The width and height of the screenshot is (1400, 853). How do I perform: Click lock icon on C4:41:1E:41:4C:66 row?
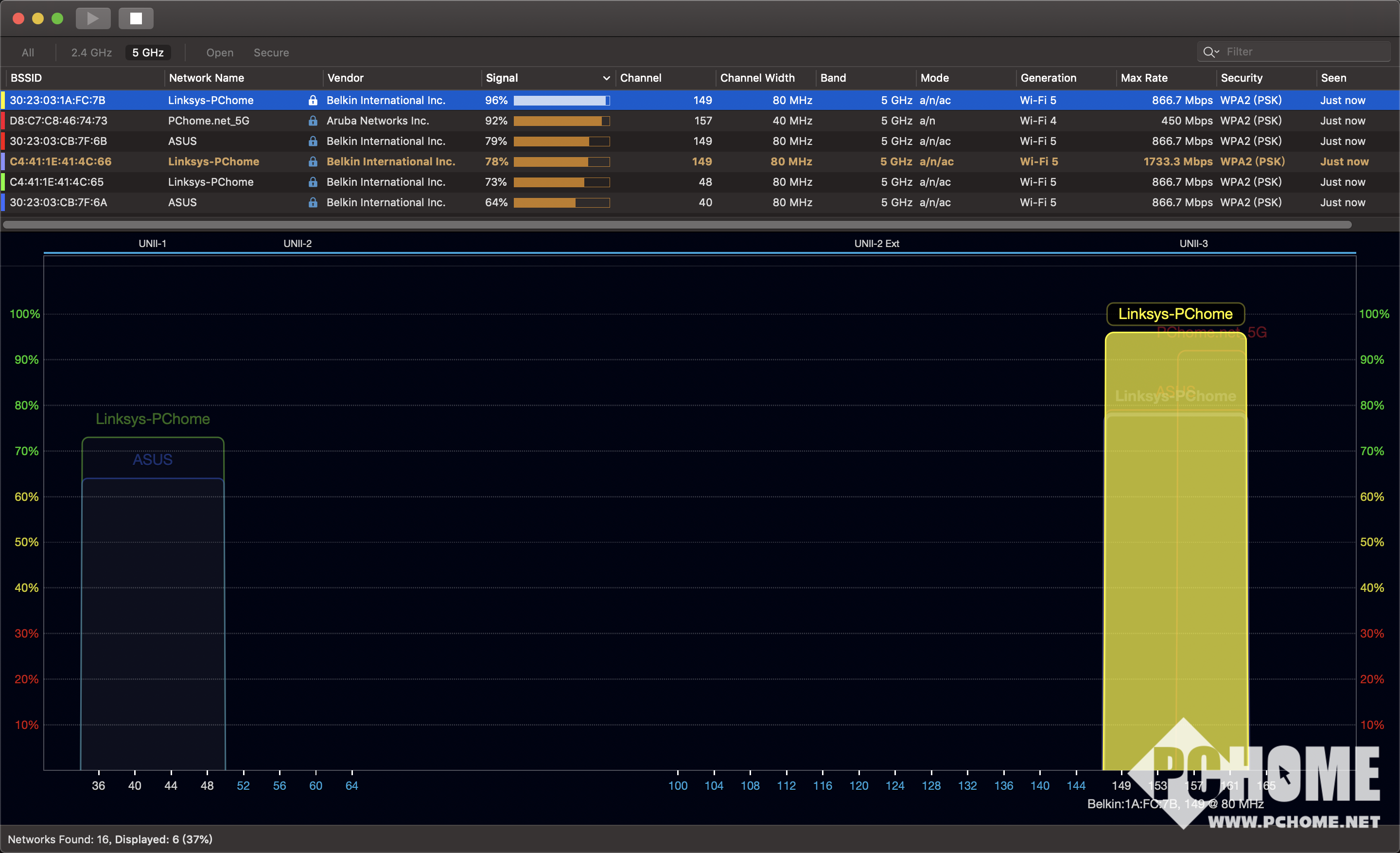[x=313, y=161]
